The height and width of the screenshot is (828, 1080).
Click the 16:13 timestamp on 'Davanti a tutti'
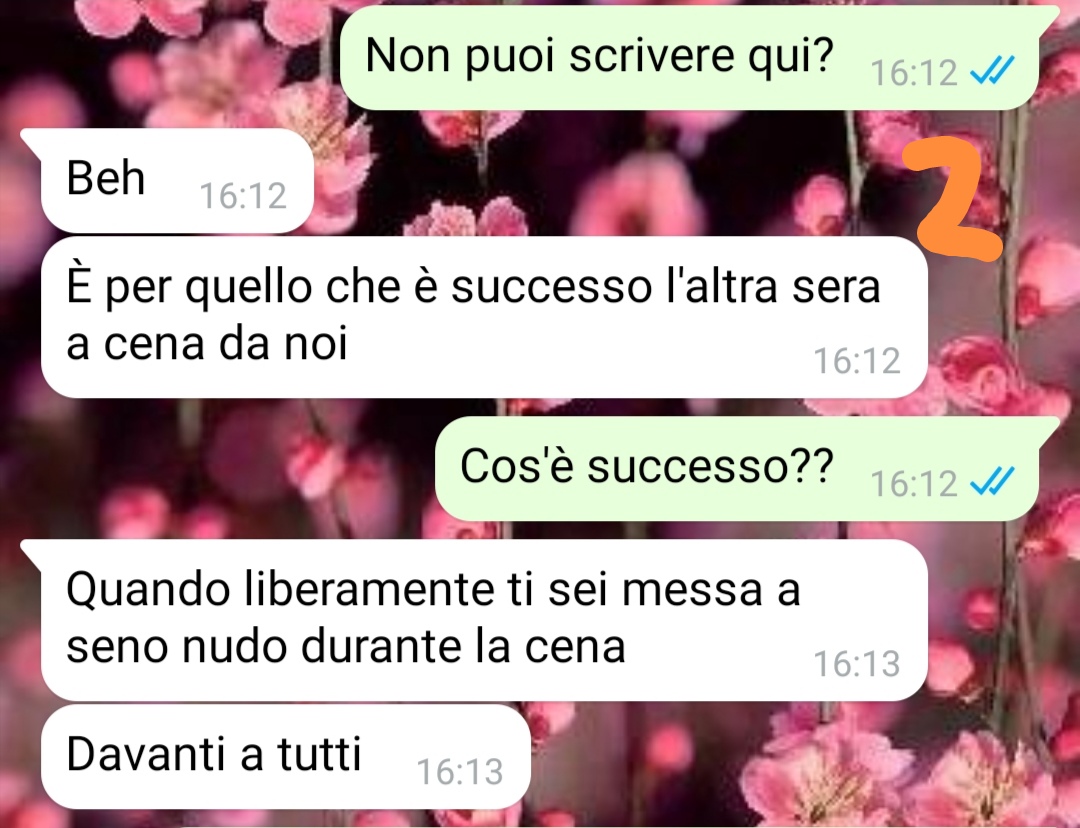pyautogui.click(x=460, y=772)
